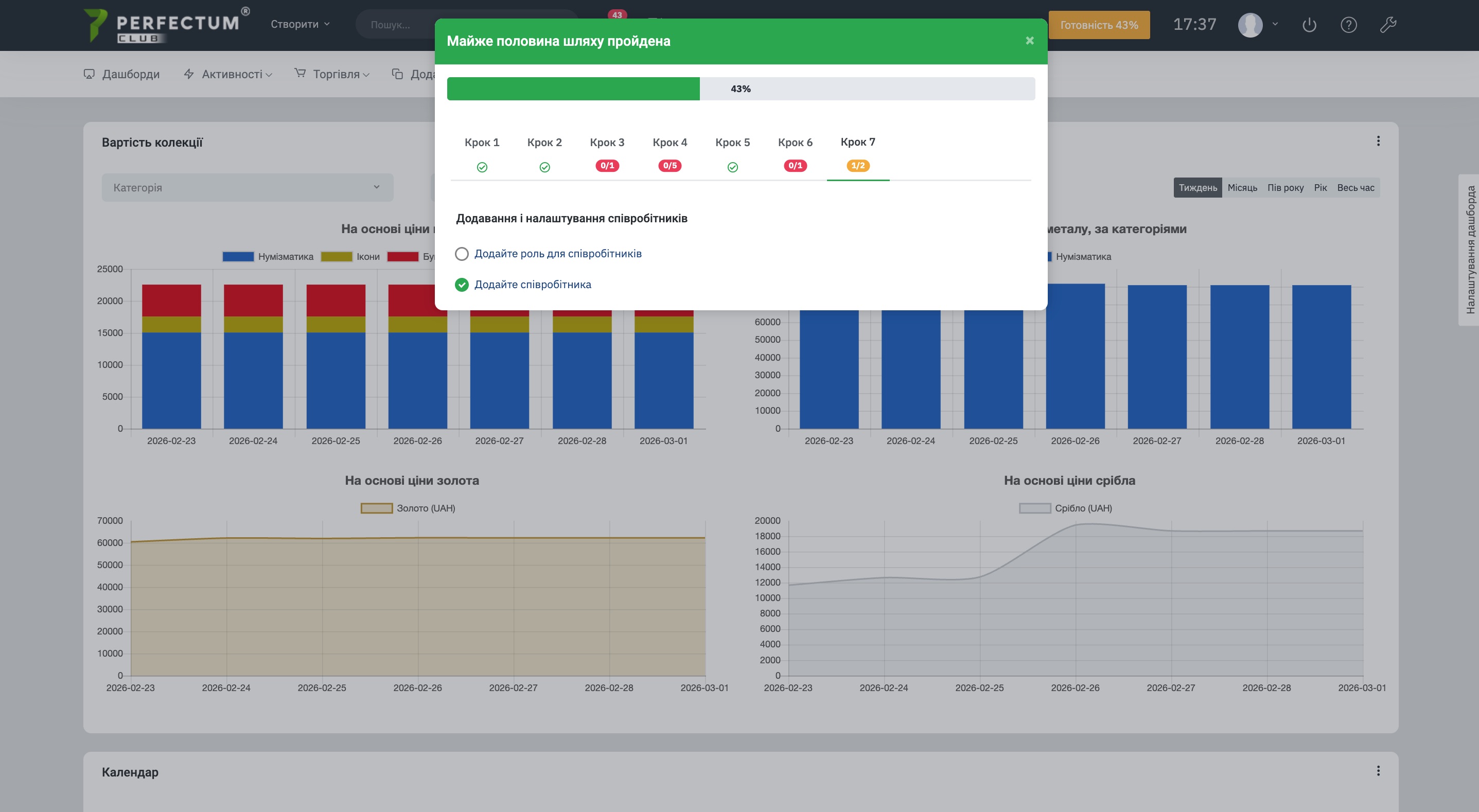Click the wrench settings icon

coord(1388,25)
